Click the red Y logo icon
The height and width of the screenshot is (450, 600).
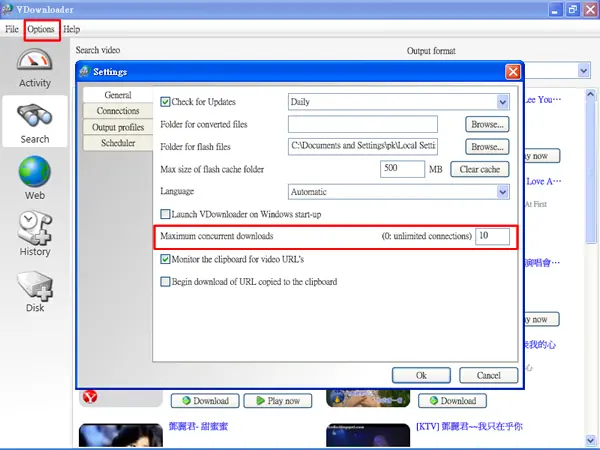90,397
